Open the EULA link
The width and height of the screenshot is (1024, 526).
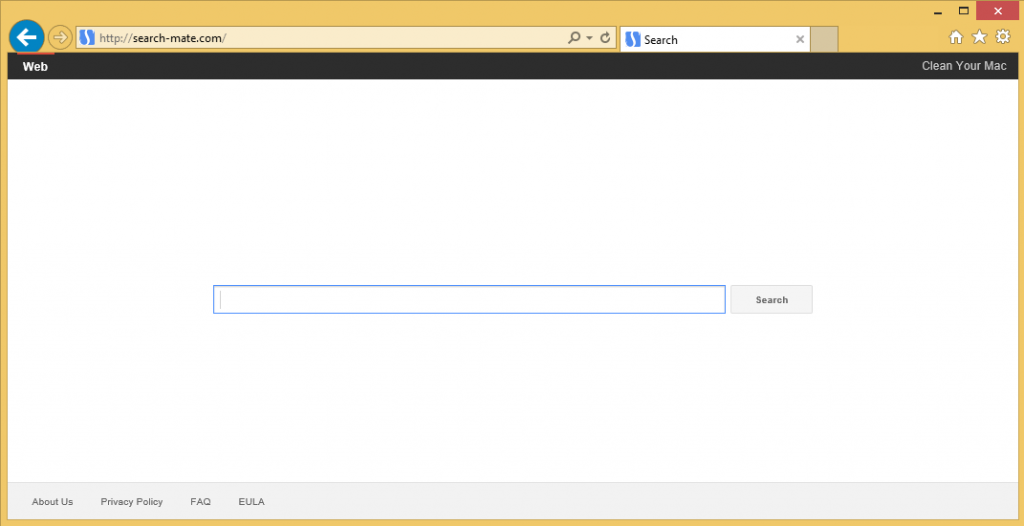[x=251, y=502]
